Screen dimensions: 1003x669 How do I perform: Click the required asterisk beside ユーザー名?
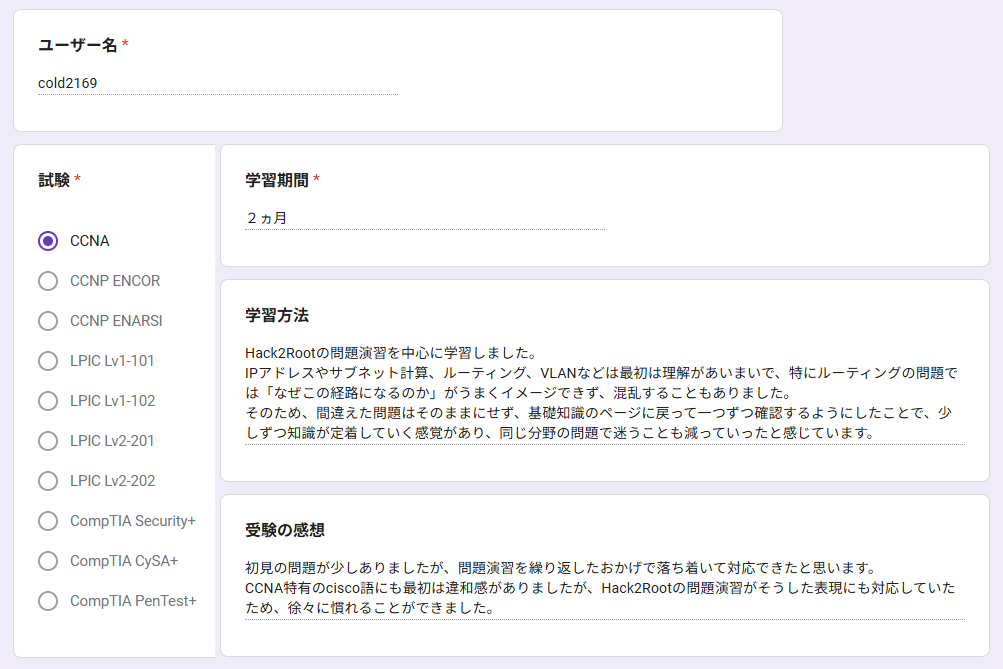click(x=126, y=45)
